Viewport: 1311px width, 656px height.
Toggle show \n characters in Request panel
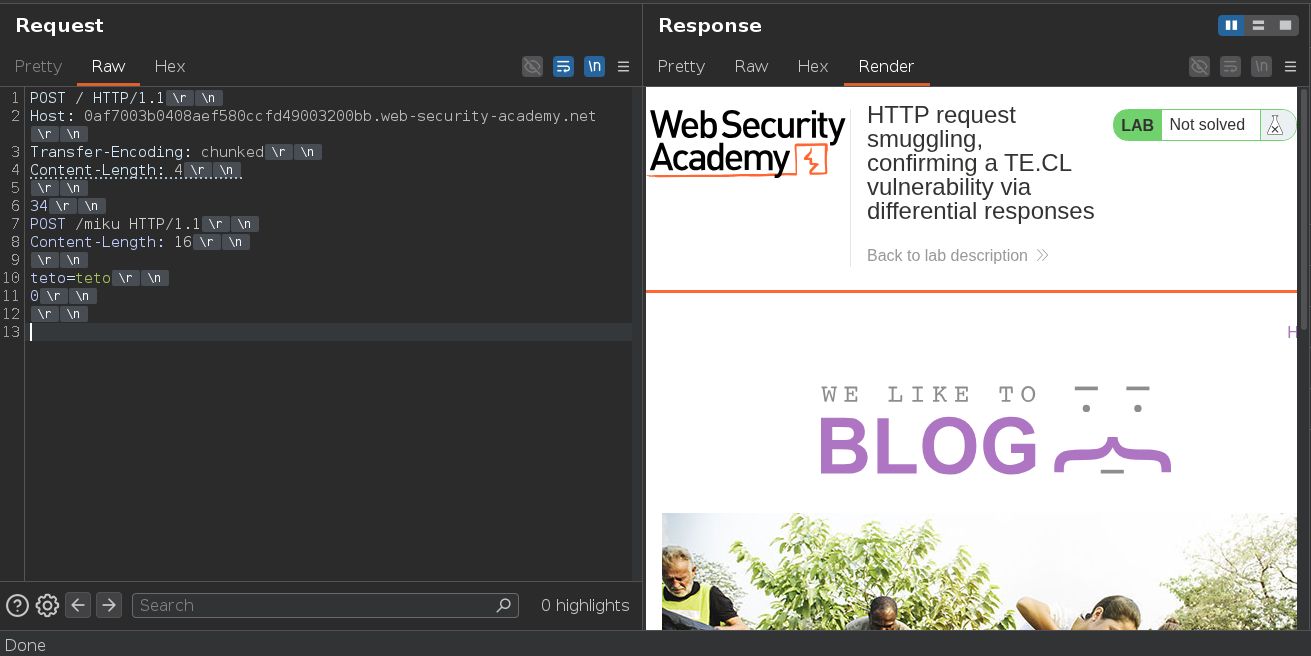point(595,66)
